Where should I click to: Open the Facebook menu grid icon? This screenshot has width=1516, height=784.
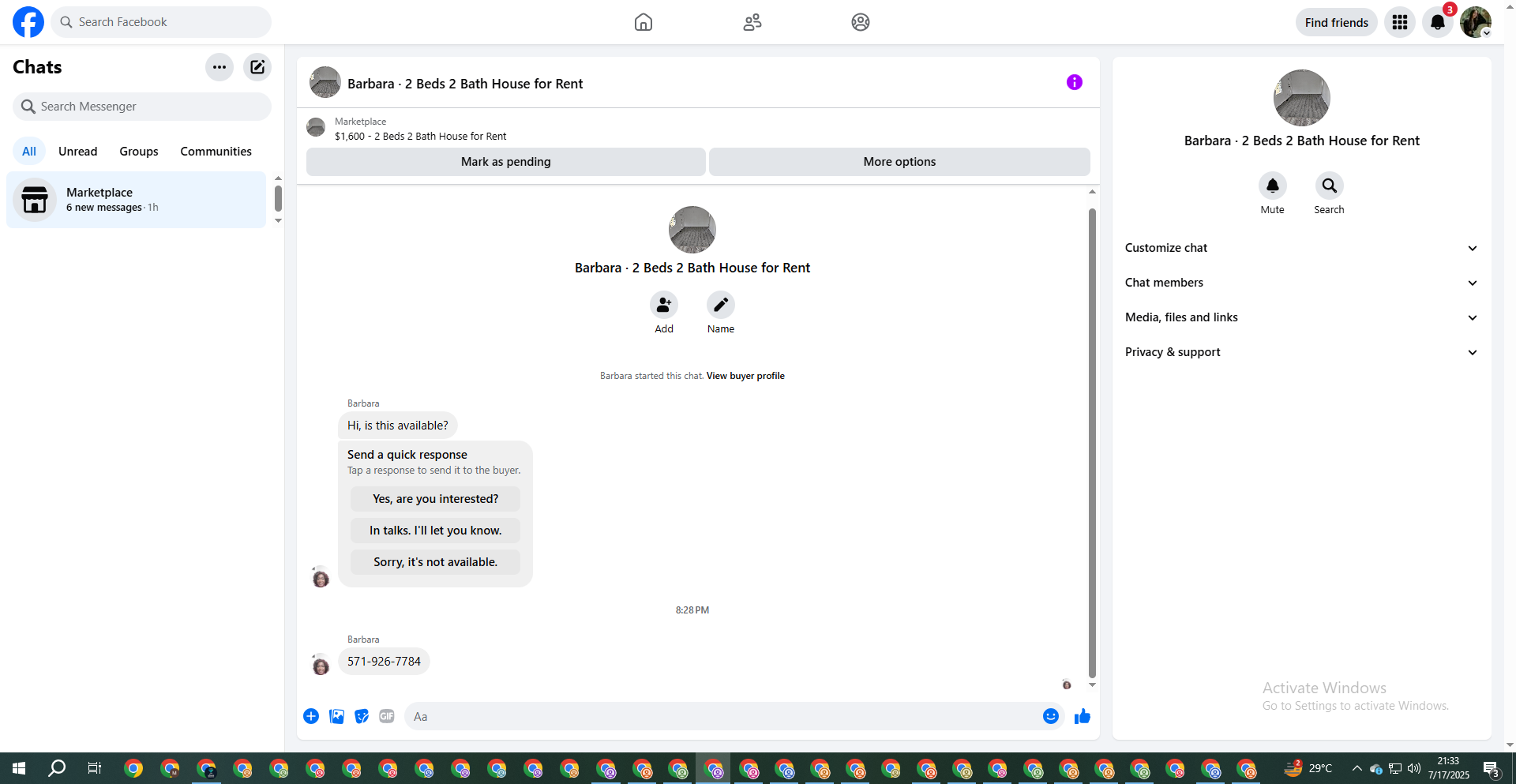pos(1400,22)
